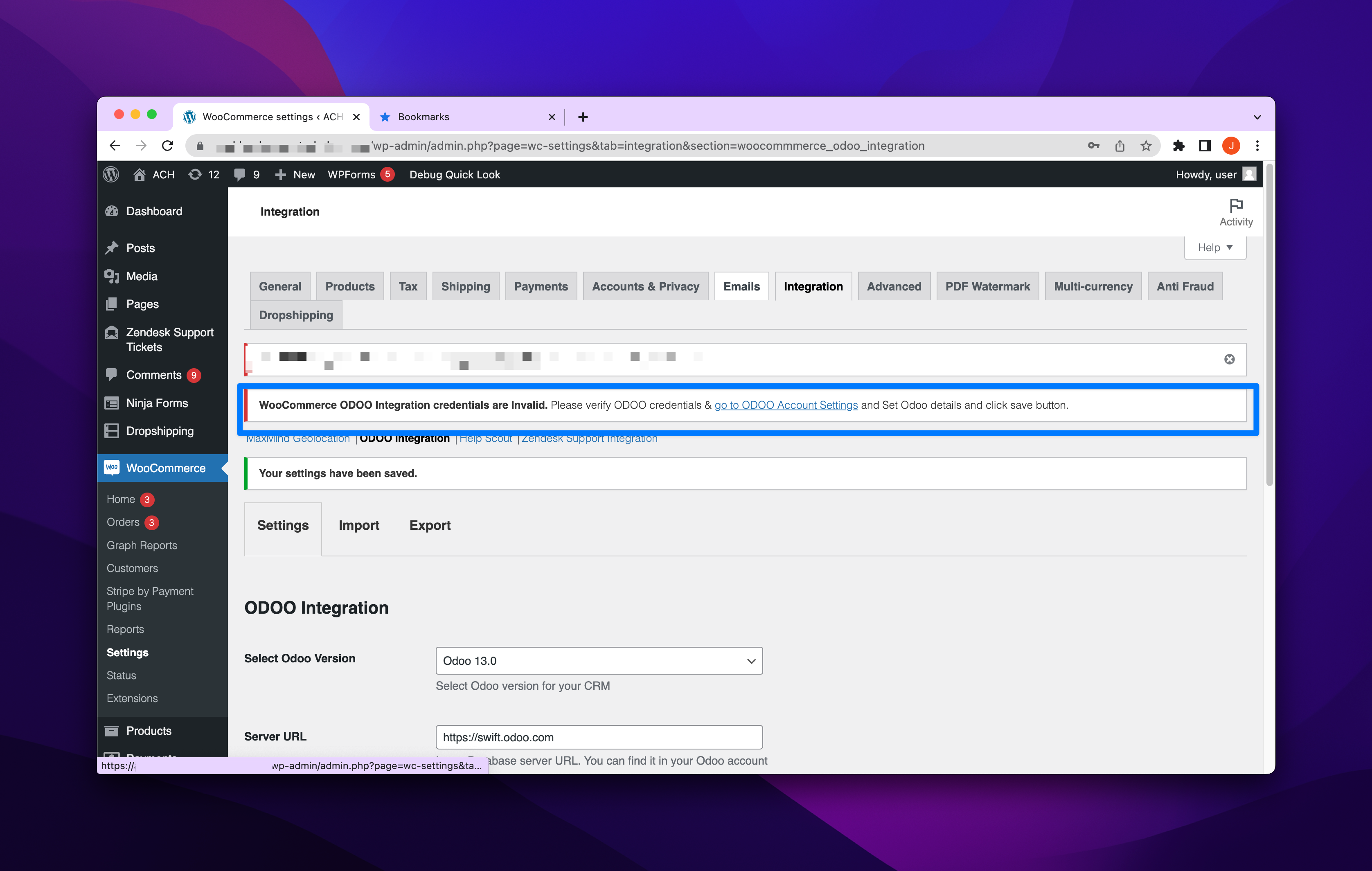The image size is (1372, 871).
Task: Go back with the browser back arrow
Action: coord(115,146)
